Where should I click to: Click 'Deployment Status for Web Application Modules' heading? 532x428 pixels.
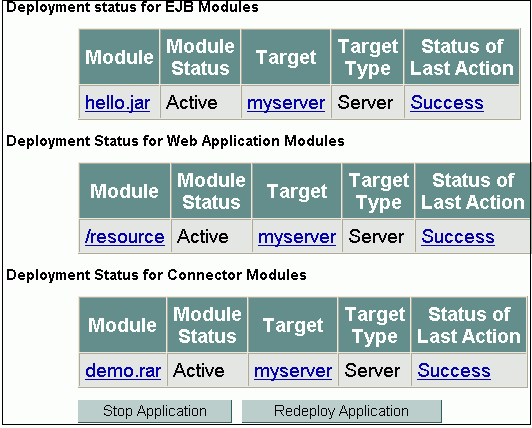[175, 141]
